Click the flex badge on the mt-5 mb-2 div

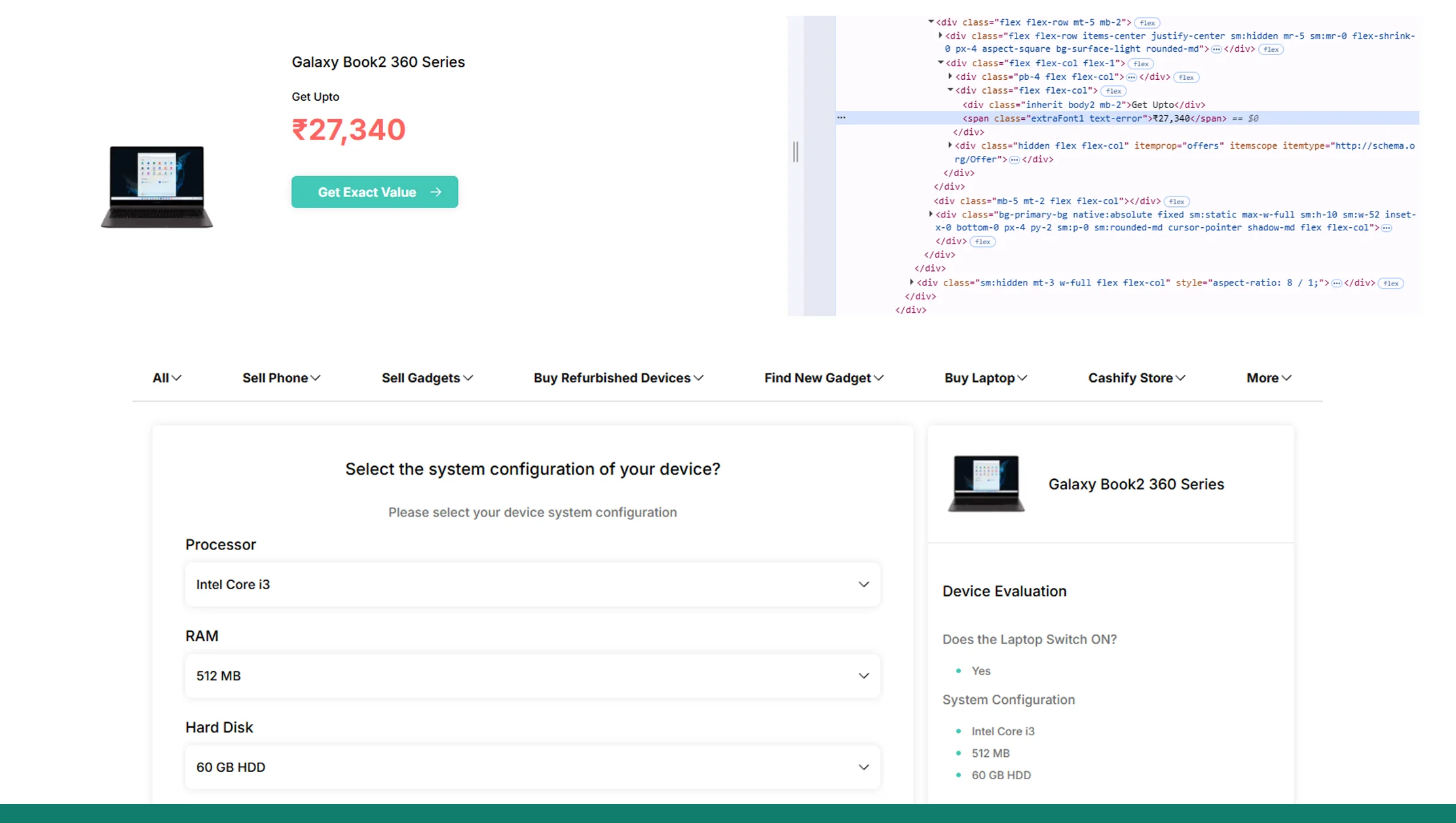(x=1146, y=22)
